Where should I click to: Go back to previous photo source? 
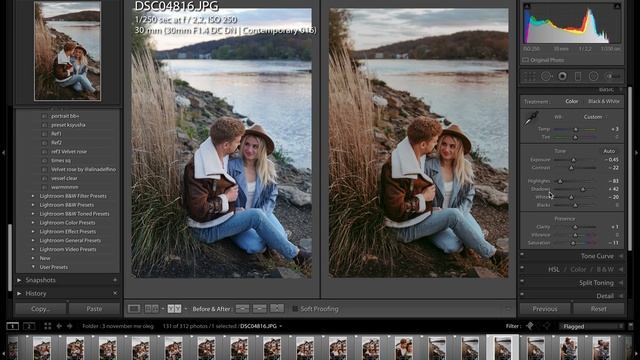(x=59, y=326)
